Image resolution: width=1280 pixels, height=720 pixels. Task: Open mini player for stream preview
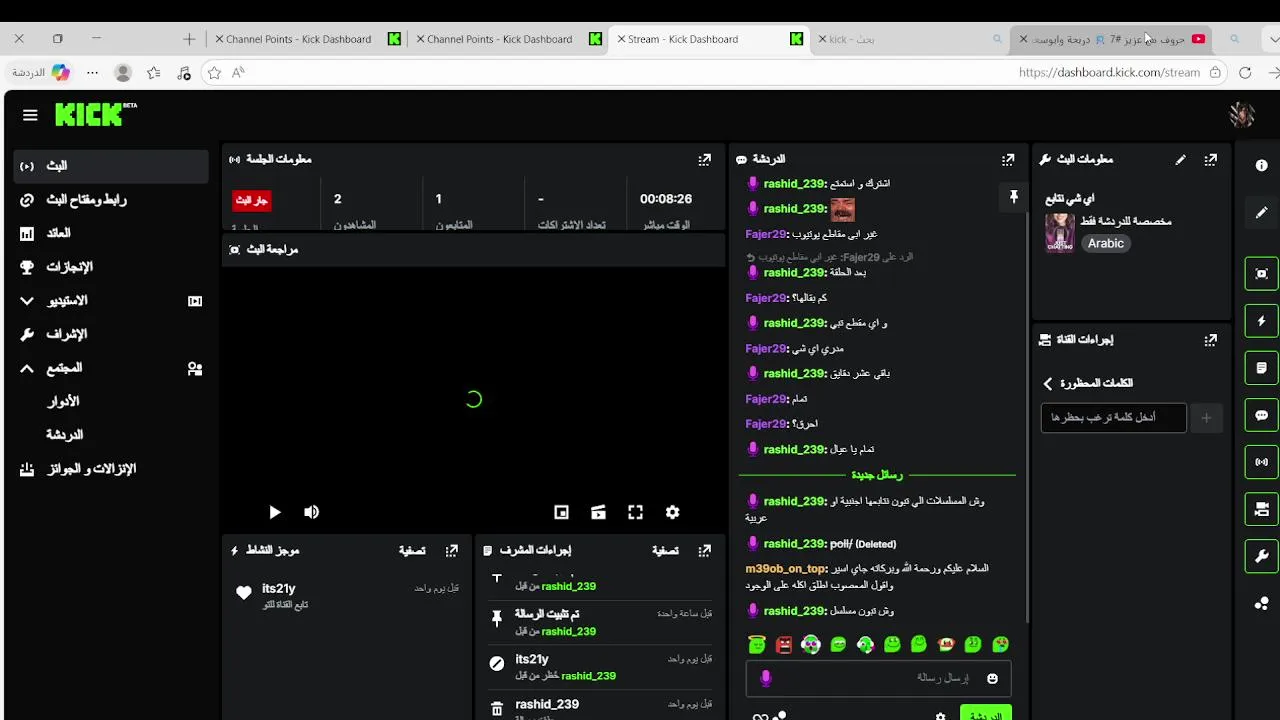[561, 512]
